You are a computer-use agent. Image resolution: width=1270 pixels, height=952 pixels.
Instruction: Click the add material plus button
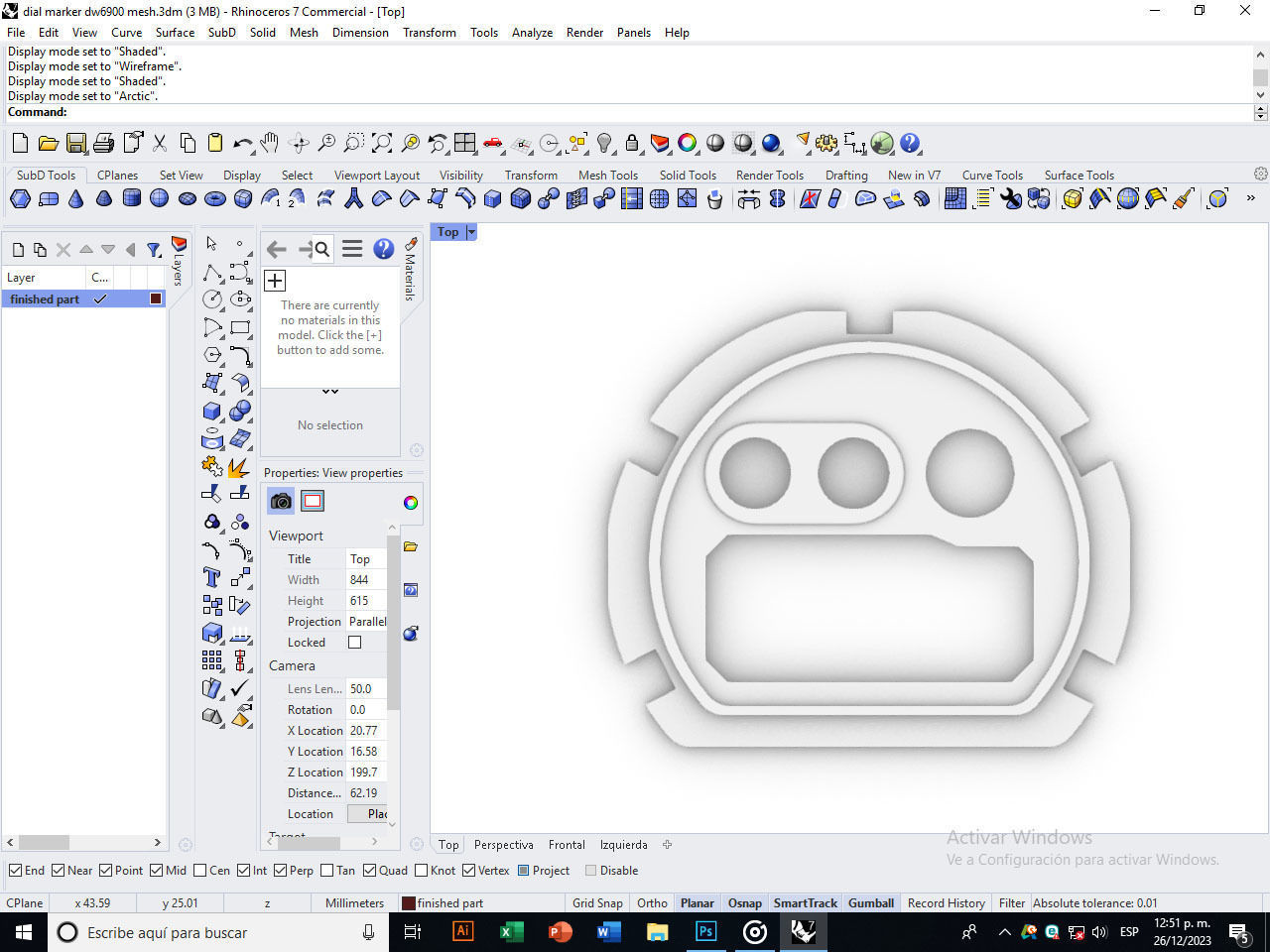[276, 281]
